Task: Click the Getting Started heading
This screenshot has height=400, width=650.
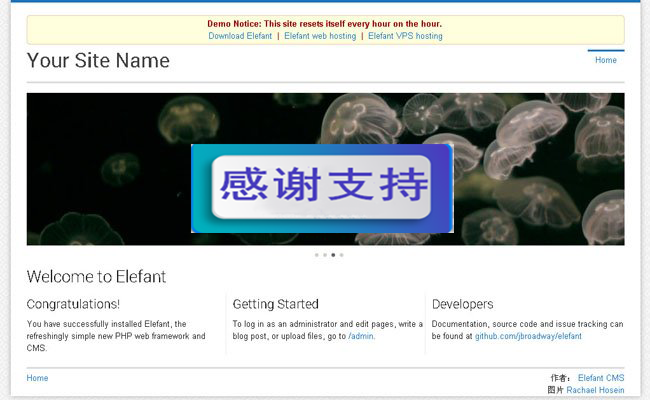Action: click(276, 304)
